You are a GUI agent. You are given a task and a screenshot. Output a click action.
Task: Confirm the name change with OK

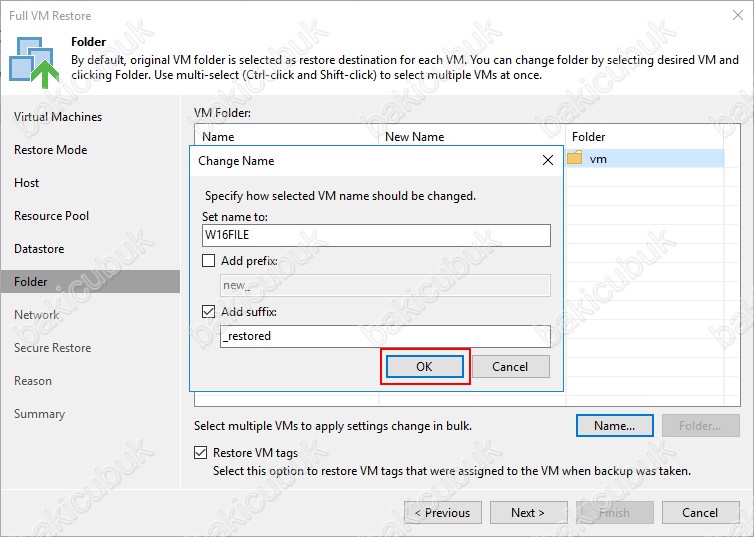click(425, 367)
